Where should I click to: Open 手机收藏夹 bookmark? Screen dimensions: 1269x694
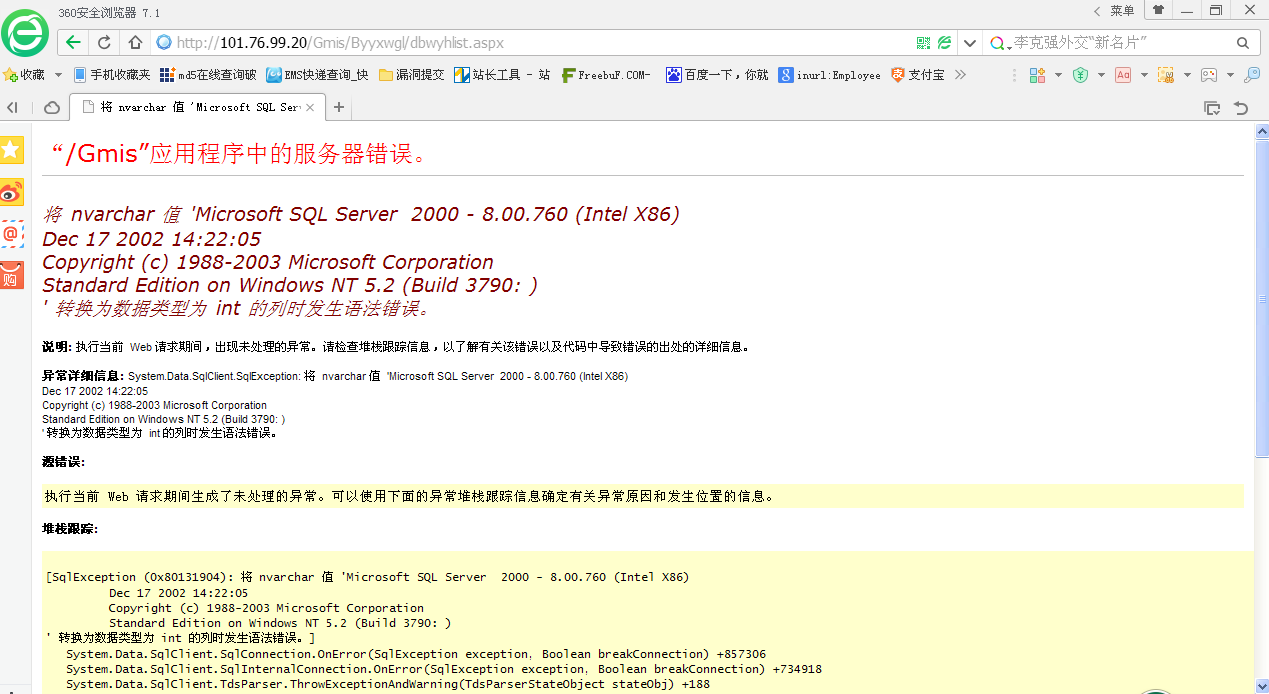(x=111, y=75)
